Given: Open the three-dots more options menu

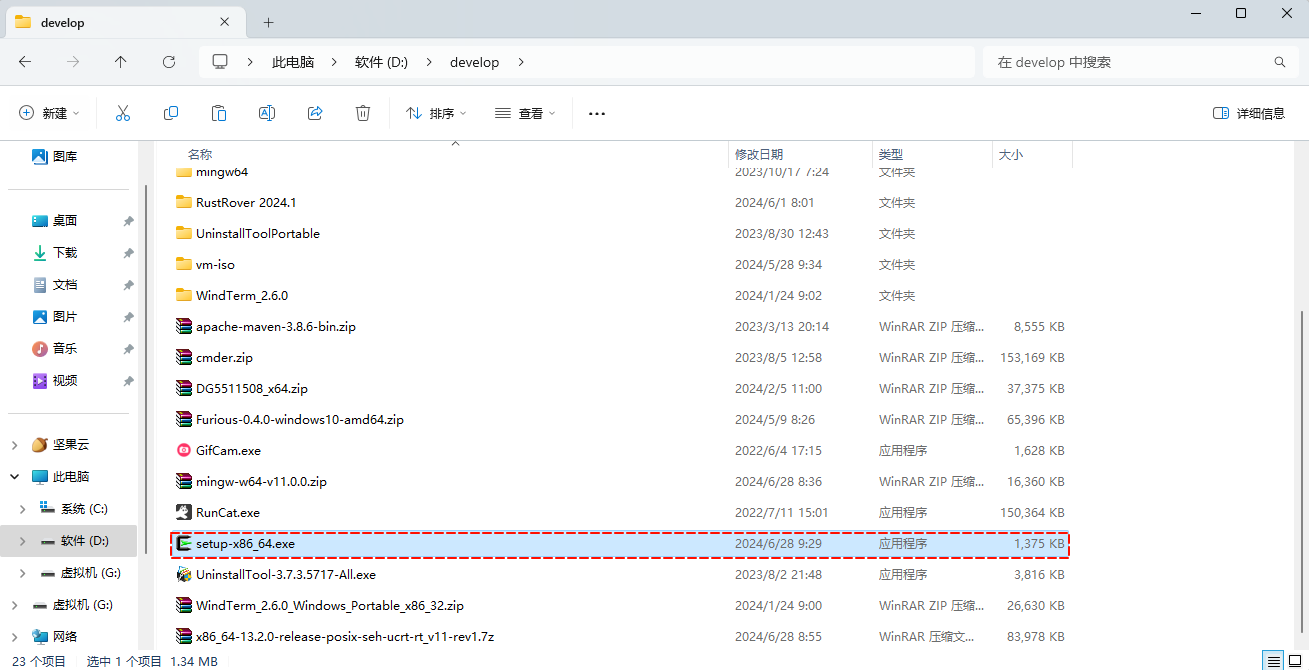Looking at the screenshot, I should 597,114.
